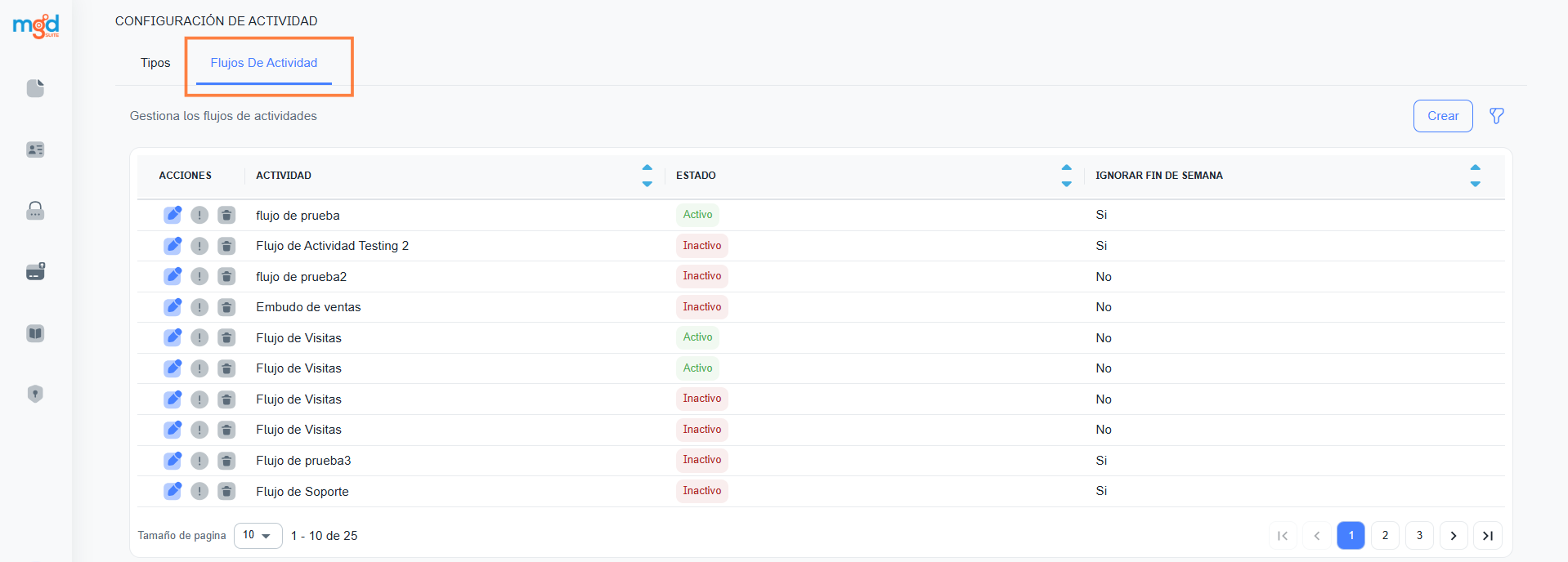This screenshot has width=1568, height=562.
Task: Go to page 2 of results
Action: (1385, 536)
